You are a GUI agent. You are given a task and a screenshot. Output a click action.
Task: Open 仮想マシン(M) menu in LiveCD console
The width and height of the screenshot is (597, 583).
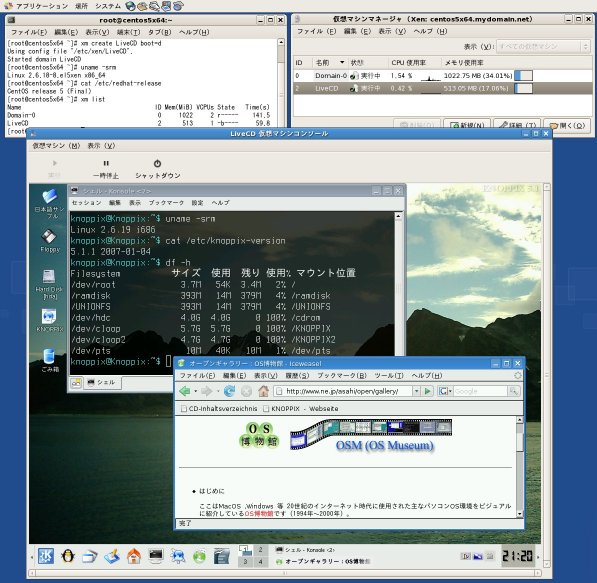click(56, 145)
